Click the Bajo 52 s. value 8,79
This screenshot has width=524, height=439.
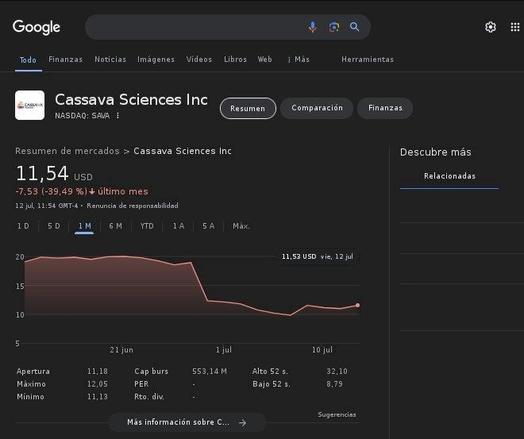335,384
